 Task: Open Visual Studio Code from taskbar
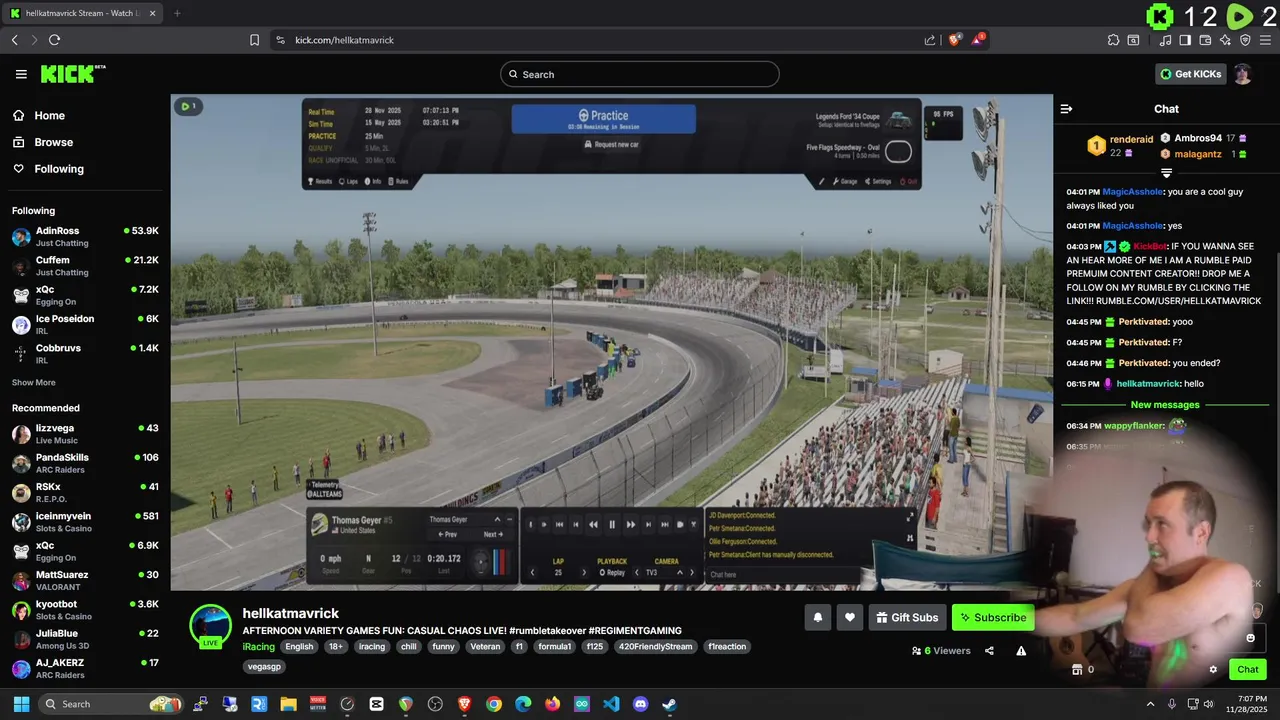(x=611, y=704)
